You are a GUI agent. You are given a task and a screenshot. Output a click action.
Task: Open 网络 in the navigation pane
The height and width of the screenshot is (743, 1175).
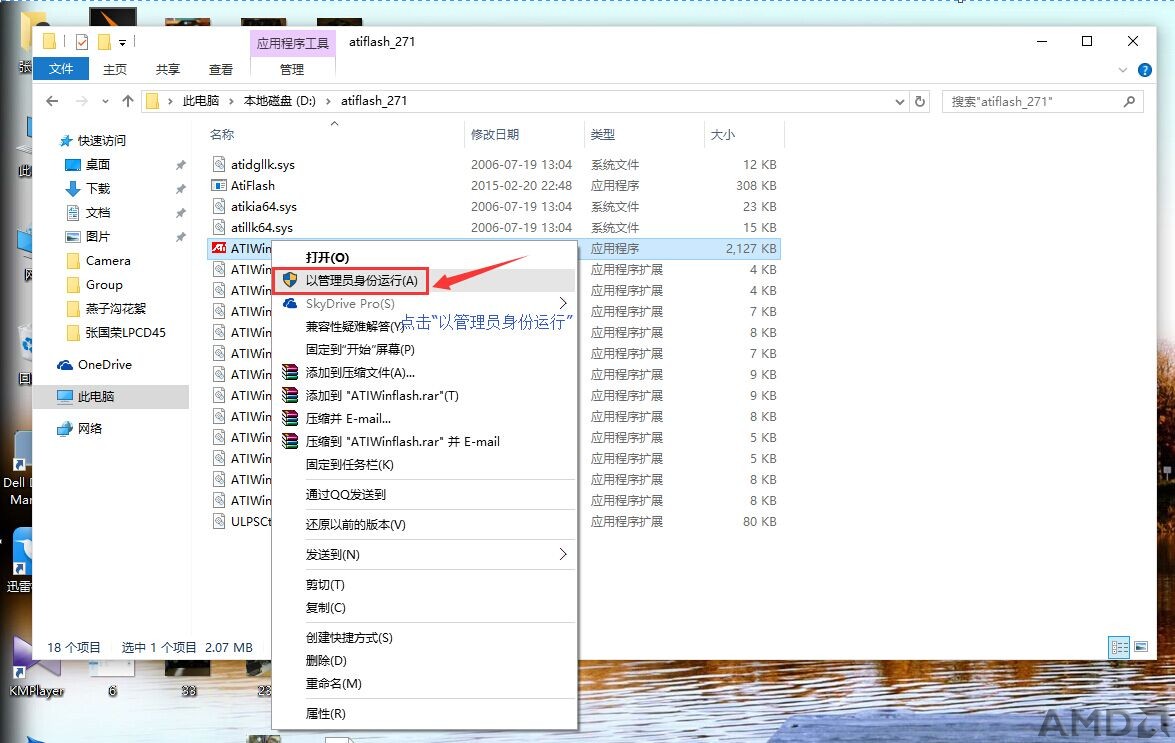click(90, 428)
